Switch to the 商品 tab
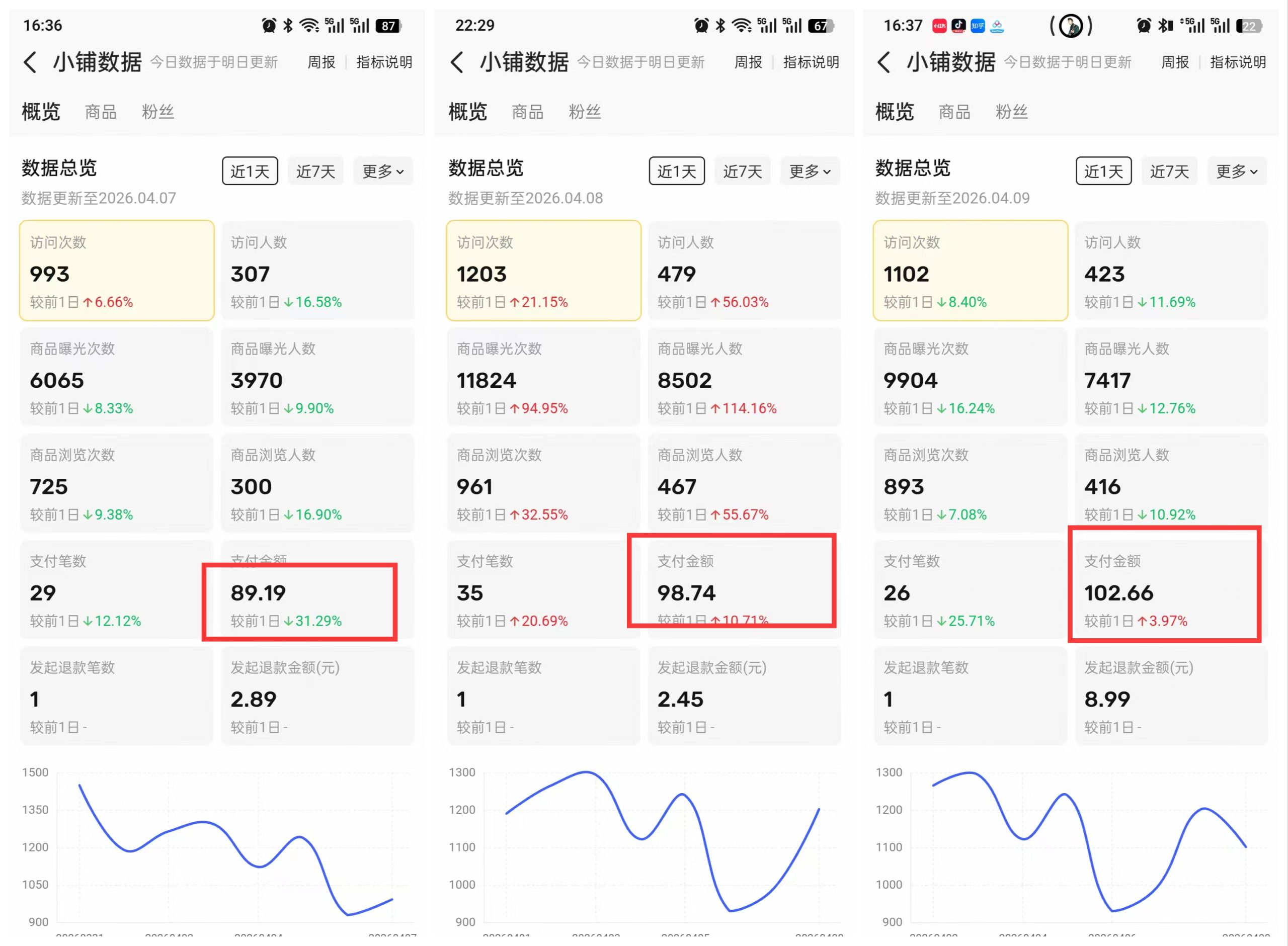This screenshot has width=1288, height=946. point(100,112)
